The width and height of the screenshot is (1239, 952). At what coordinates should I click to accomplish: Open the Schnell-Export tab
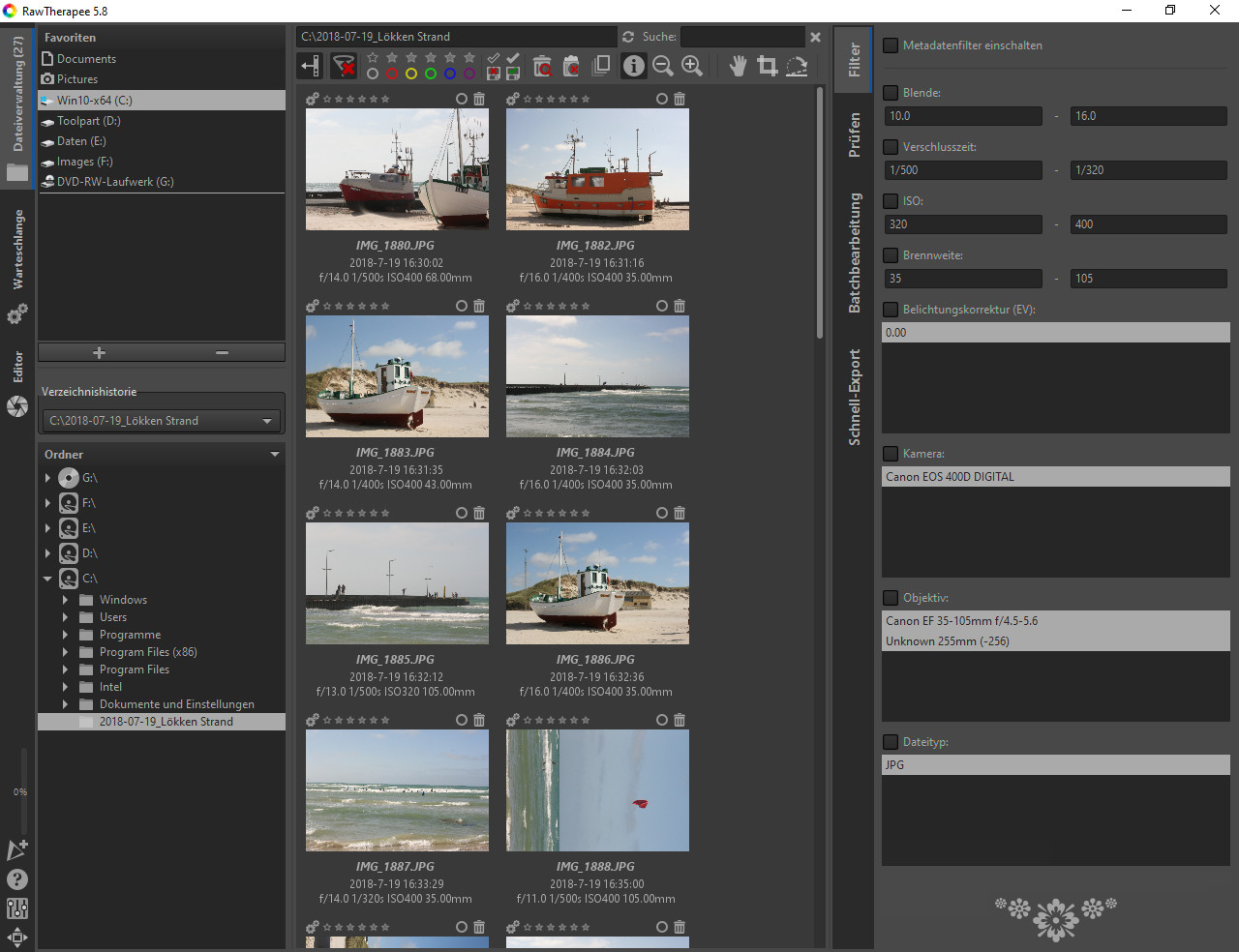[854, 397]
